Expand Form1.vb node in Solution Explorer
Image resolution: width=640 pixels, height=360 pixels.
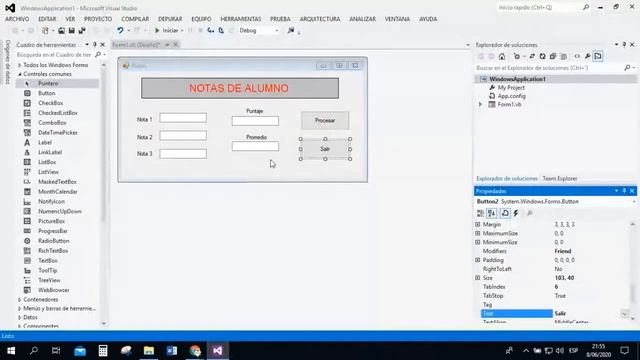[480, 104]
